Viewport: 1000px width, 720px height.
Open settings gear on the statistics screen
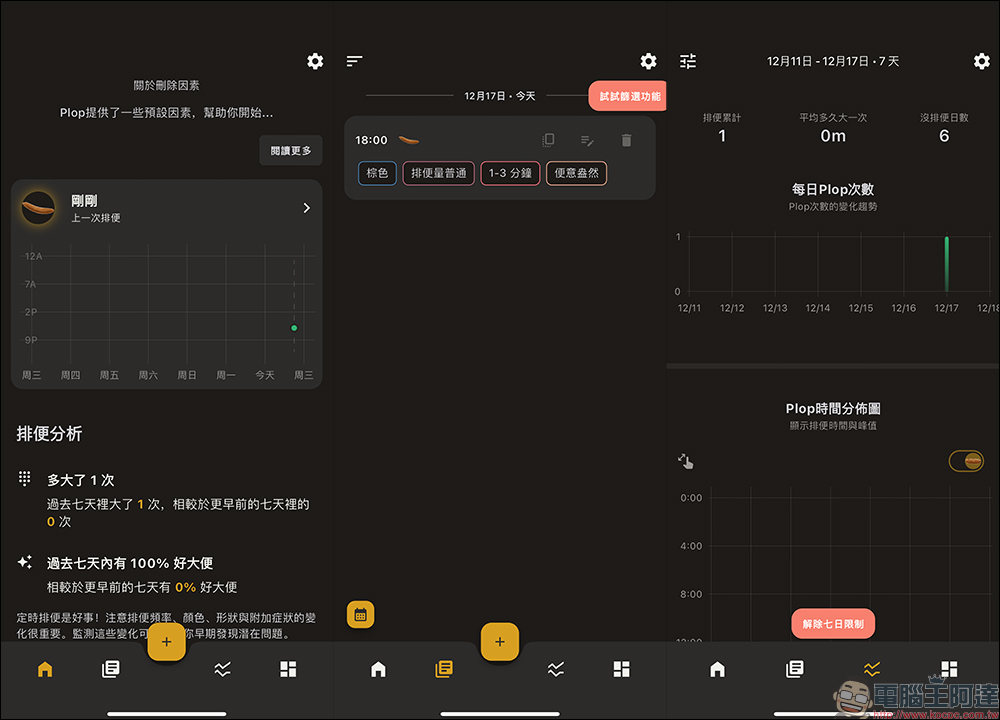[982, 61]
